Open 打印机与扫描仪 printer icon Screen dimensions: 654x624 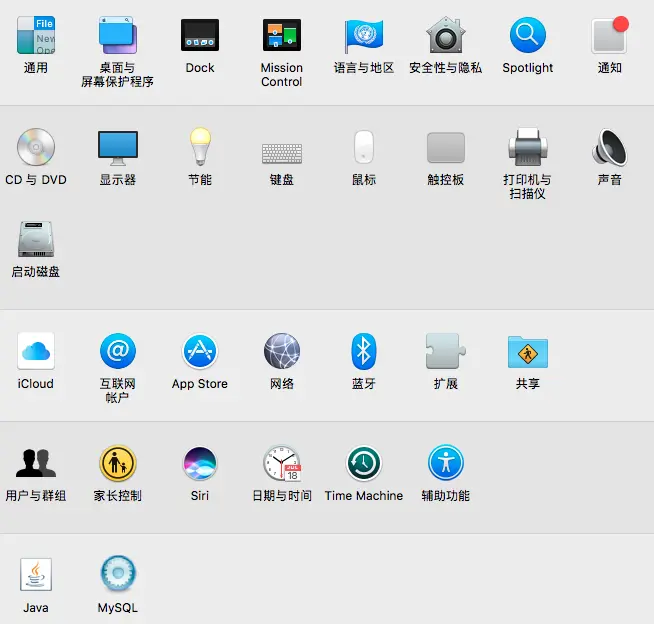click(x=528, y=147)
